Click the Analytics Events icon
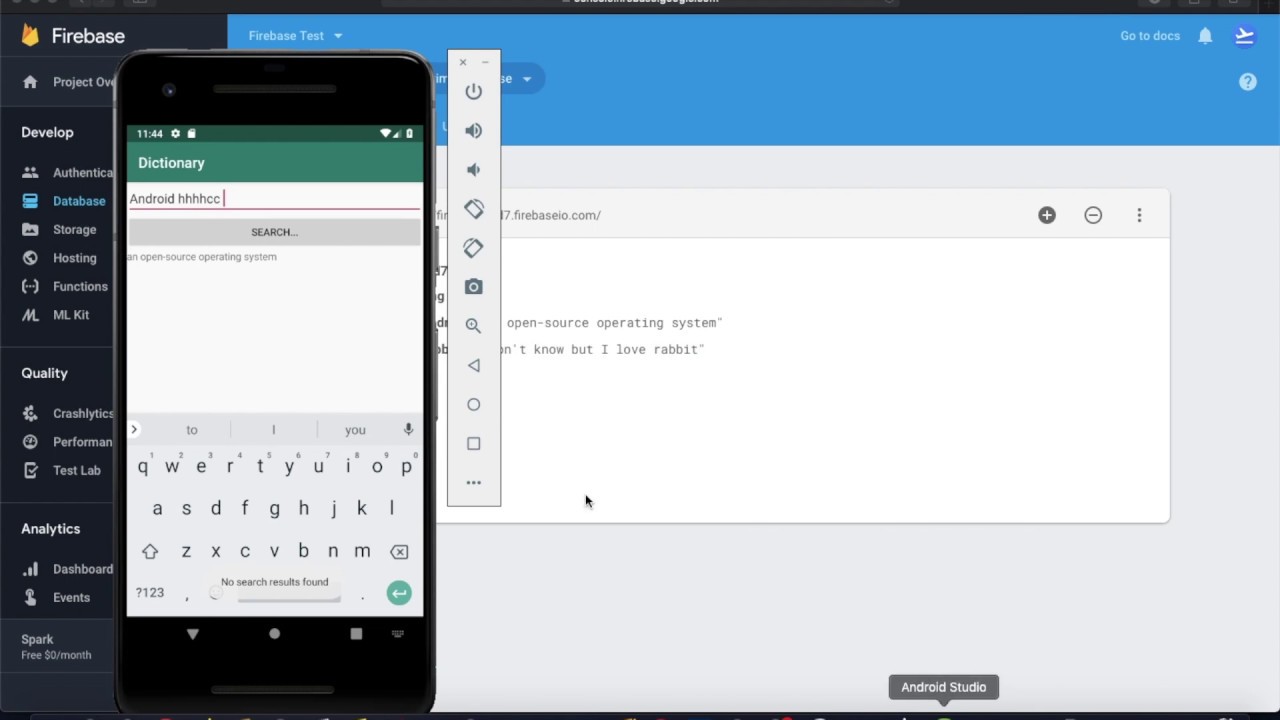The width and height of the screenshot is (1280, 720). click(31, 597)
